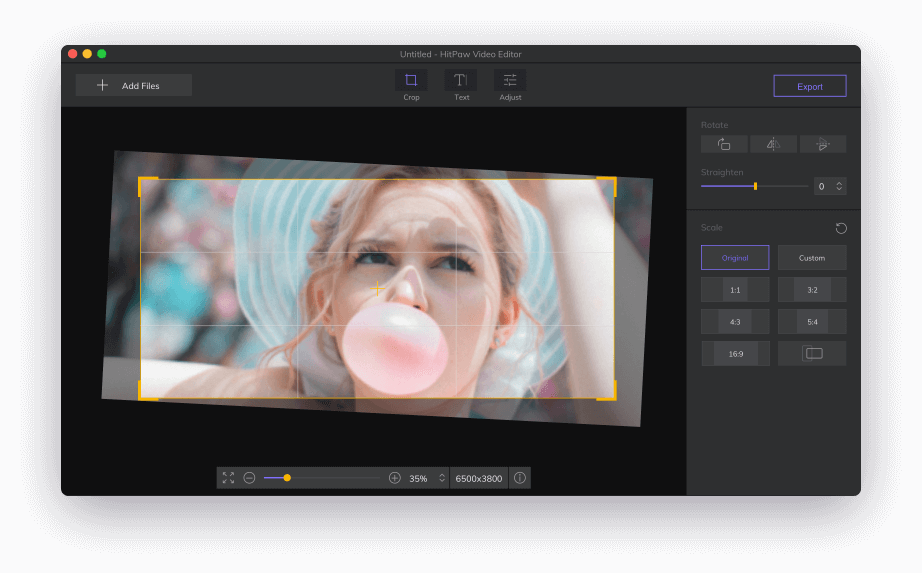The height and width of the screenshot is (573, 922).
Task: Click the fit-to-screen icon
Action: 228,478
